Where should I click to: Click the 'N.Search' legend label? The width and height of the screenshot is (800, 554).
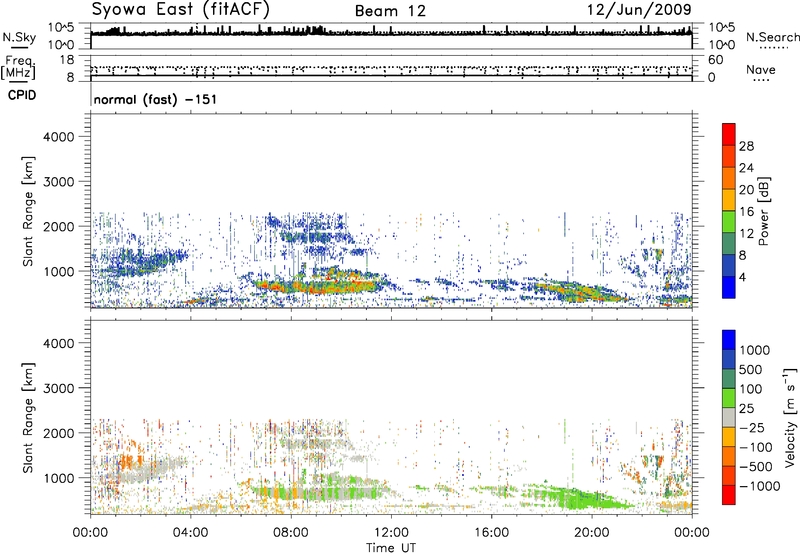click(x=772, y=37)
